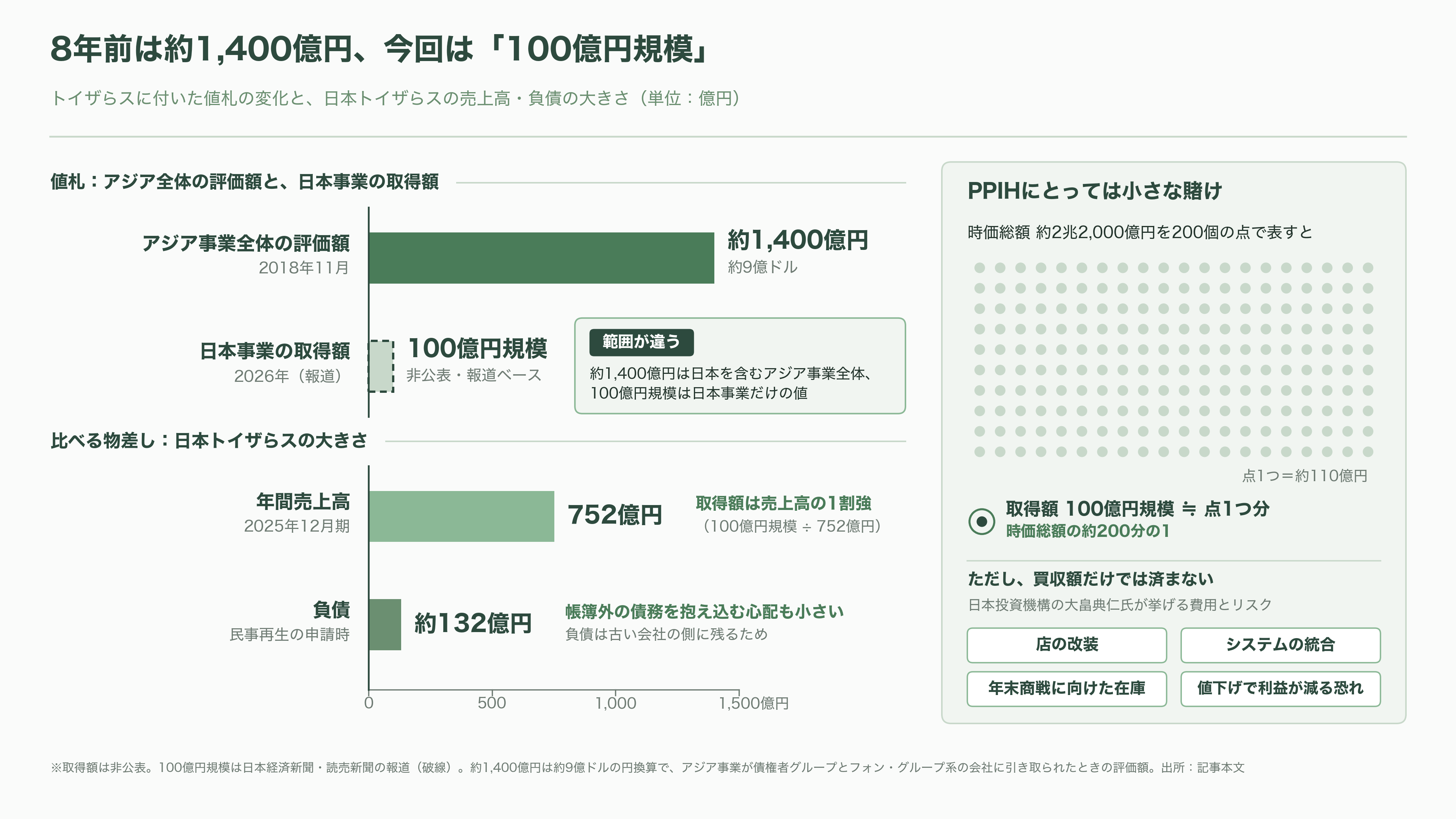
Task: Click the footnote starting "※取得額は非公表"
Action: 647,767
